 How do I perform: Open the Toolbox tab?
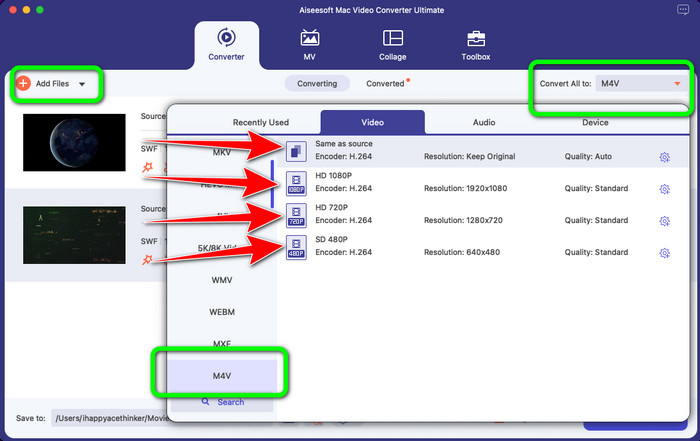point(476,45)
